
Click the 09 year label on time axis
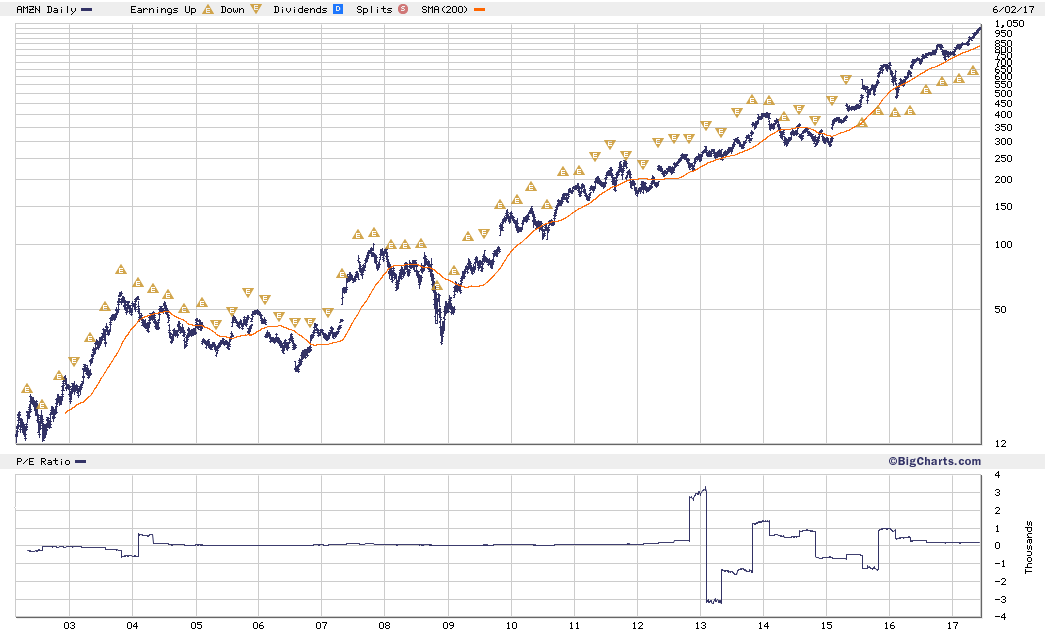click(448, 626)
